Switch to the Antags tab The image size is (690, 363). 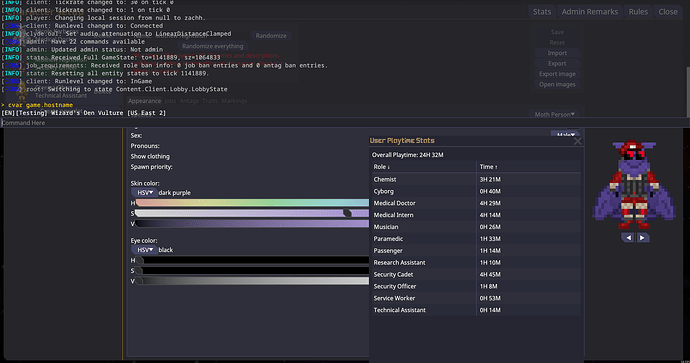coord(189,101)
